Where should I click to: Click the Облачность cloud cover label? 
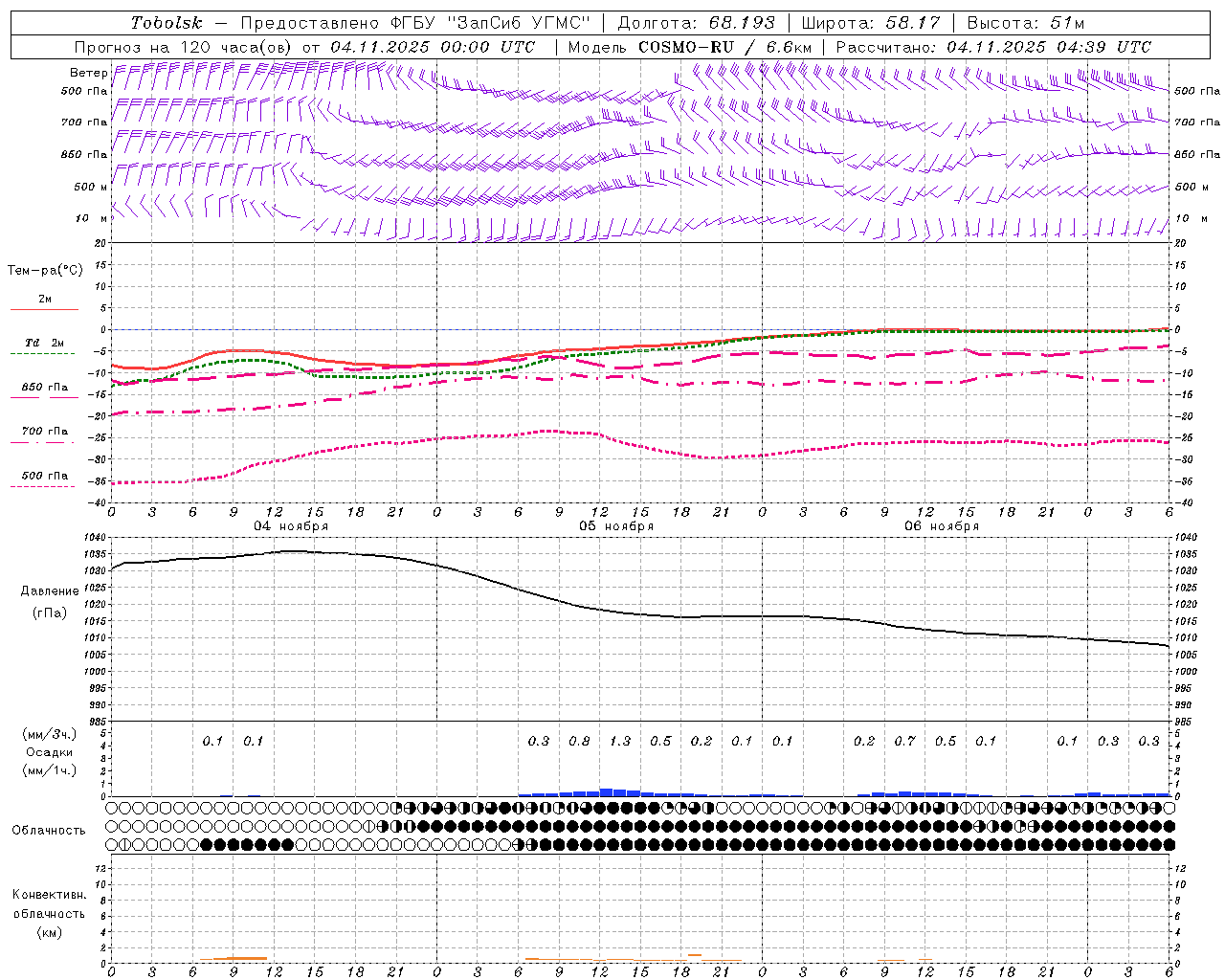[x=49, y=831]
